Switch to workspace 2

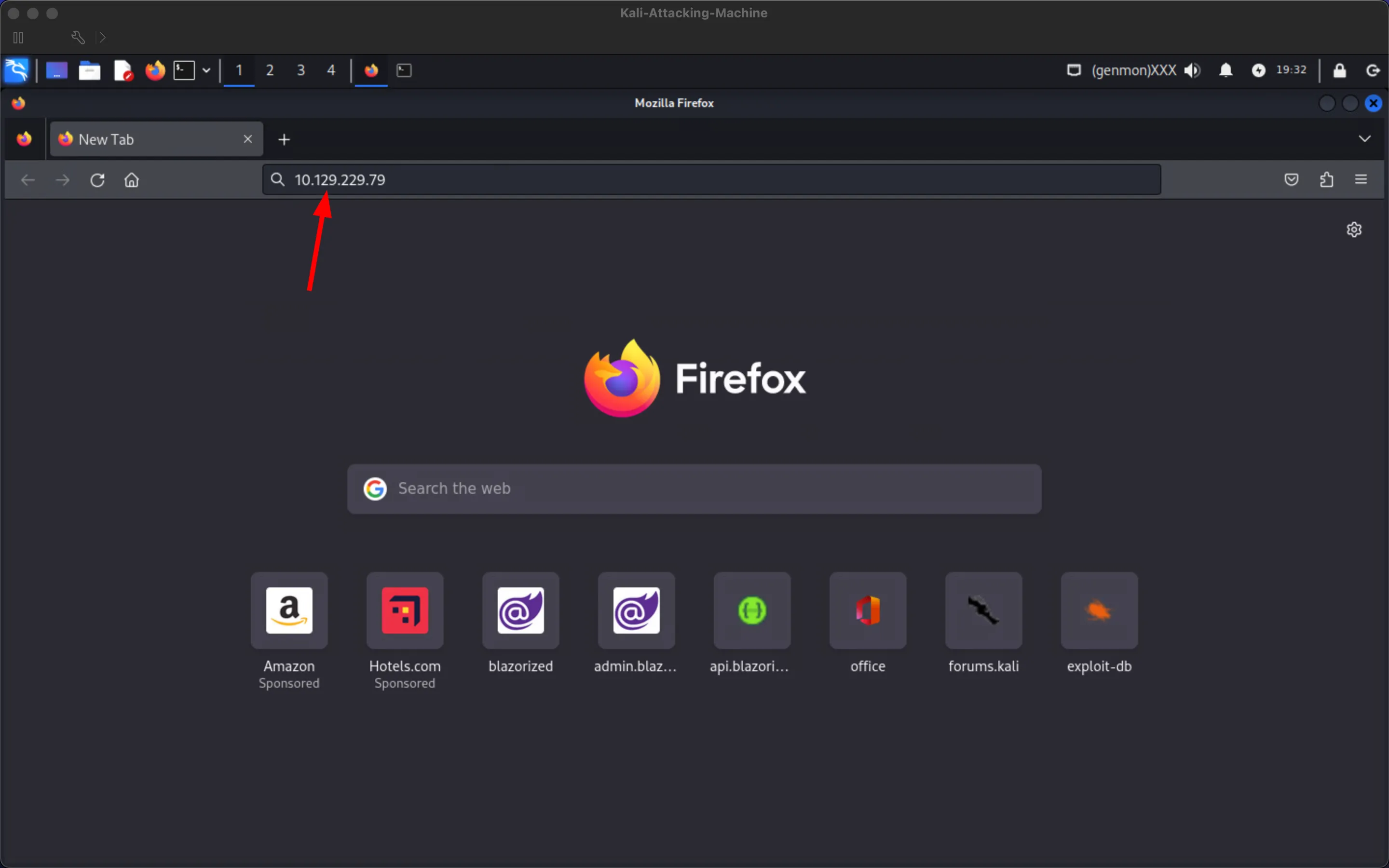[x=270, y=70]
